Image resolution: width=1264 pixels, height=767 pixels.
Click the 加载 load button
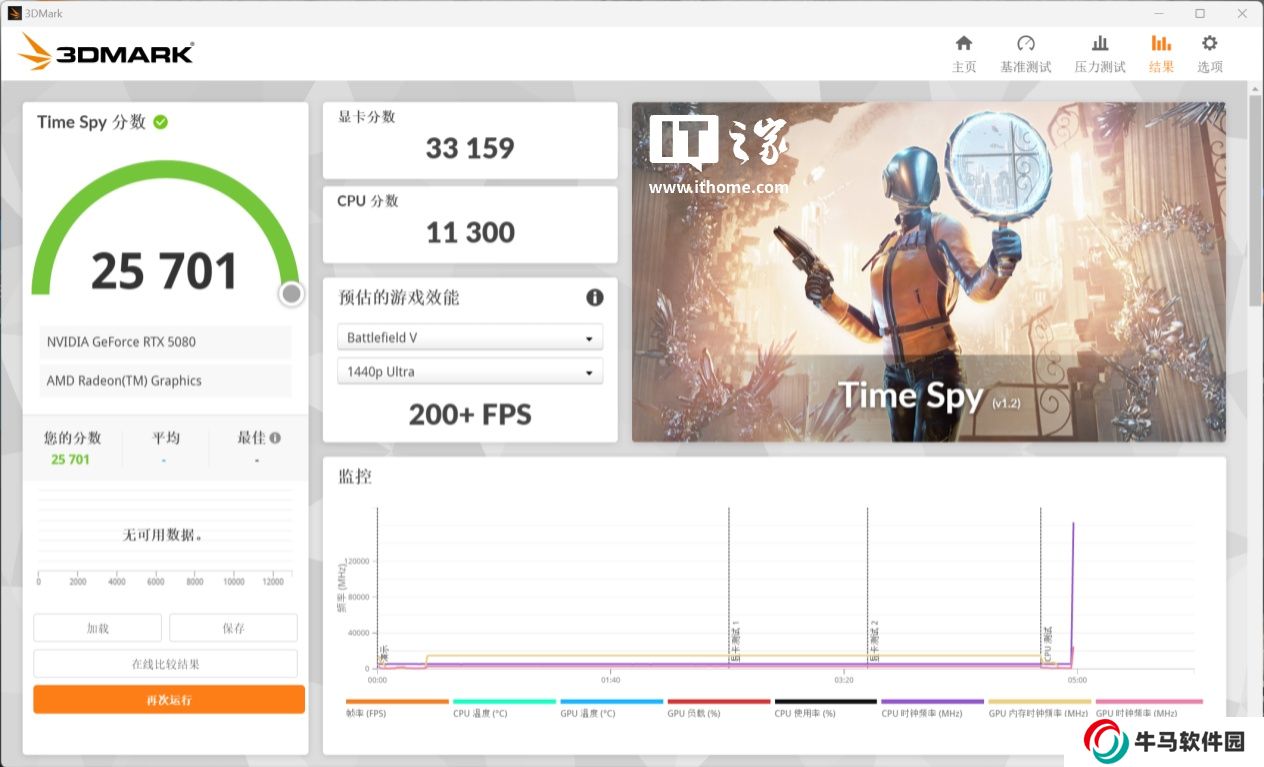click(x=97, y=628)
